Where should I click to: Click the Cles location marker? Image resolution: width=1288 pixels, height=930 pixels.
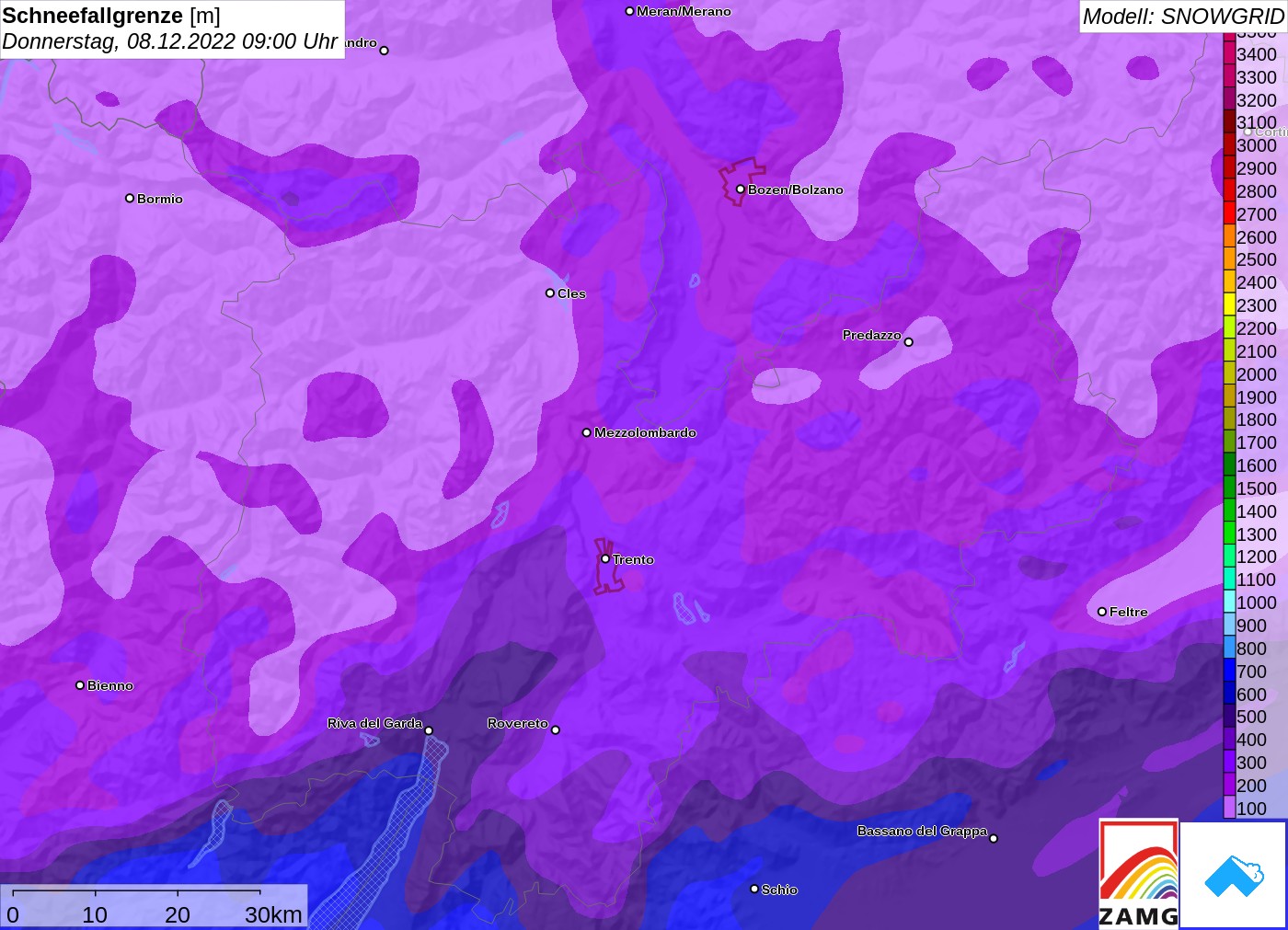(550, 293)
